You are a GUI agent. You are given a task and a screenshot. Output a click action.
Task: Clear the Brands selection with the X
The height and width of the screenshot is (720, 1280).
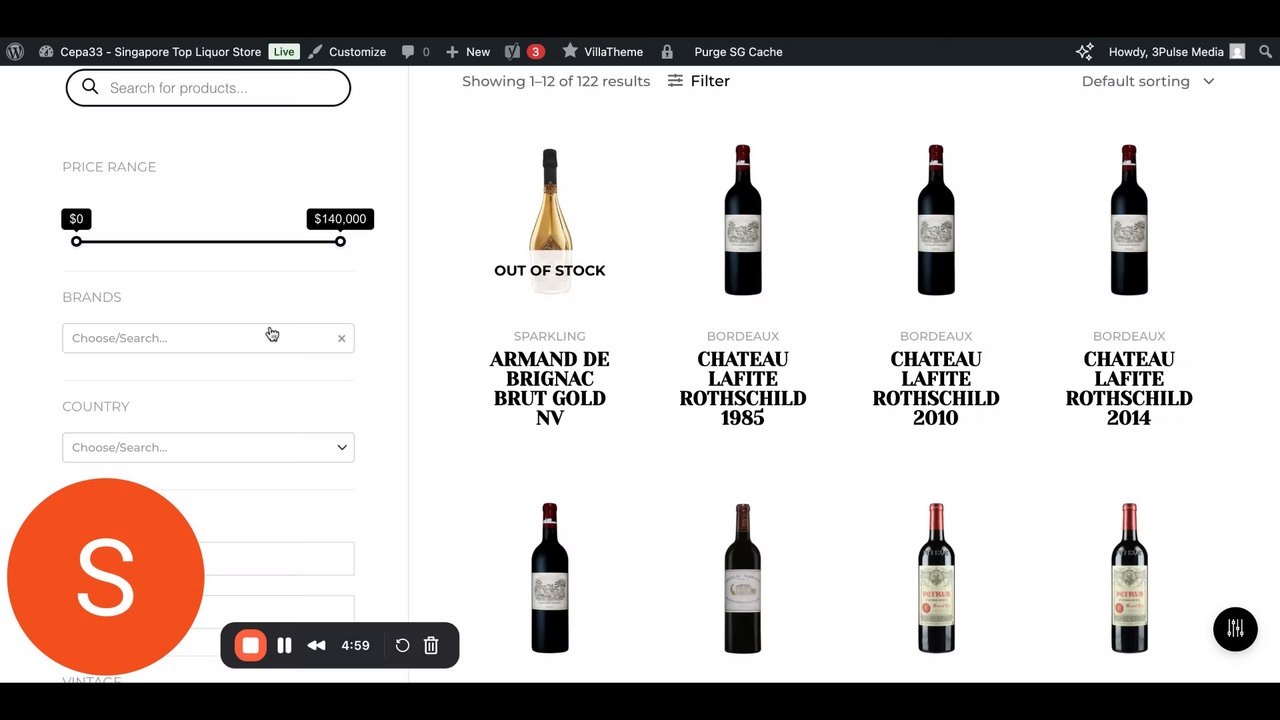coord(341,338)
